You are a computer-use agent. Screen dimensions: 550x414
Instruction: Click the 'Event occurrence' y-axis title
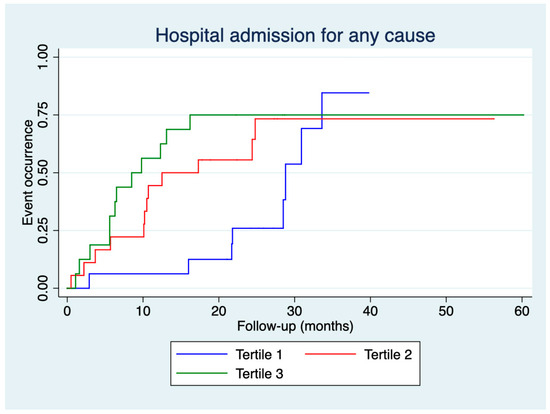coord(28,173)
